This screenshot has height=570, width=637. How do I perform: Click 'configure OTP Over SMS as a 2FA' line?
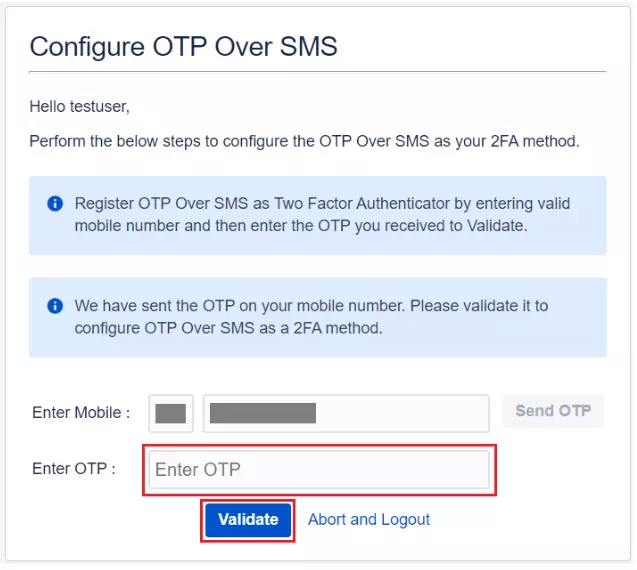228,327
